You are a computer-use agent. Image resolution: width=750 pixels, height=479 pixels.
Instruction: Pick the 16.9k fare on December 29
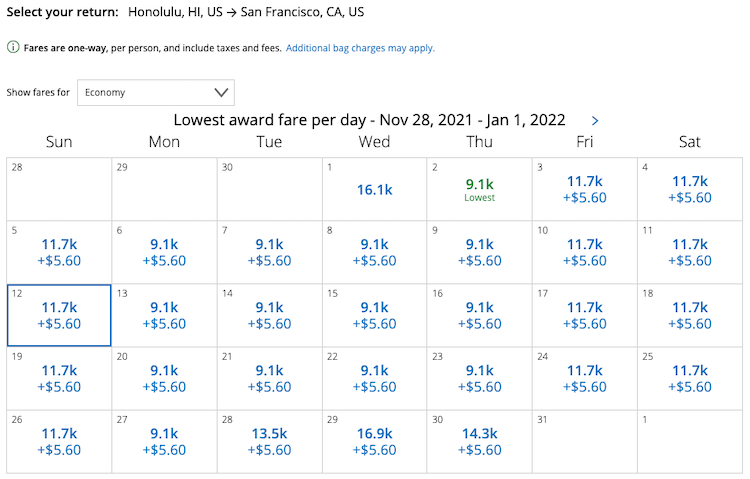(375, 442)
